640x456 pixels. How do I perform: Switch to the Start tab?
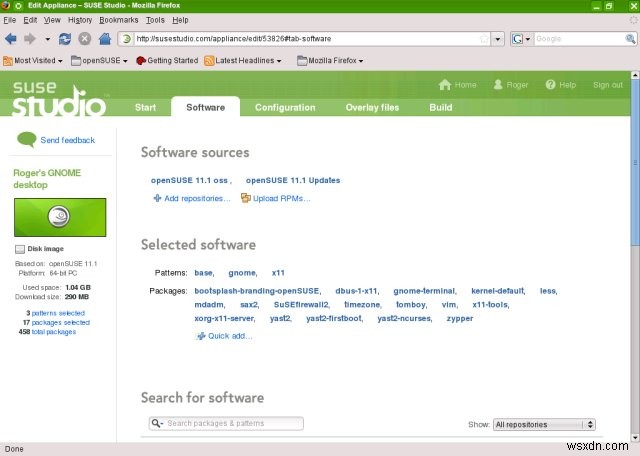pyautogui.click(x=145, y=107)
